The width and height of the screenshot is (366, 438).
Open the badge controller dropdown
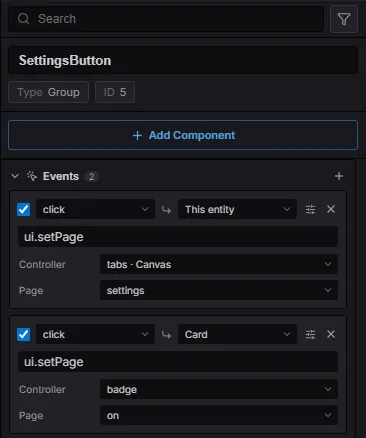coord(219,389)
